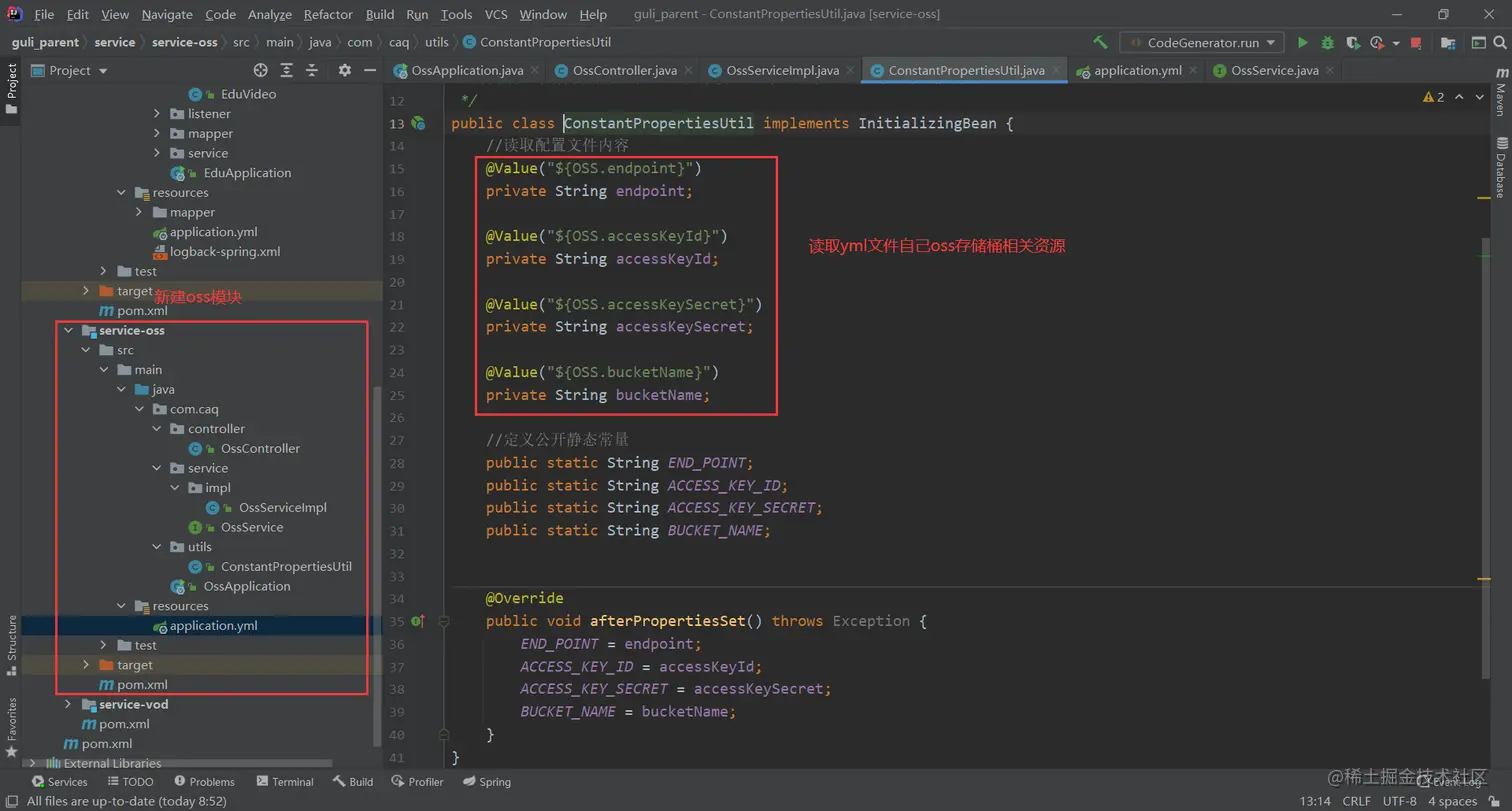Open the Project Structure dialog icon
This screenshot has width=1512, height=811.
coord(1448,43)
